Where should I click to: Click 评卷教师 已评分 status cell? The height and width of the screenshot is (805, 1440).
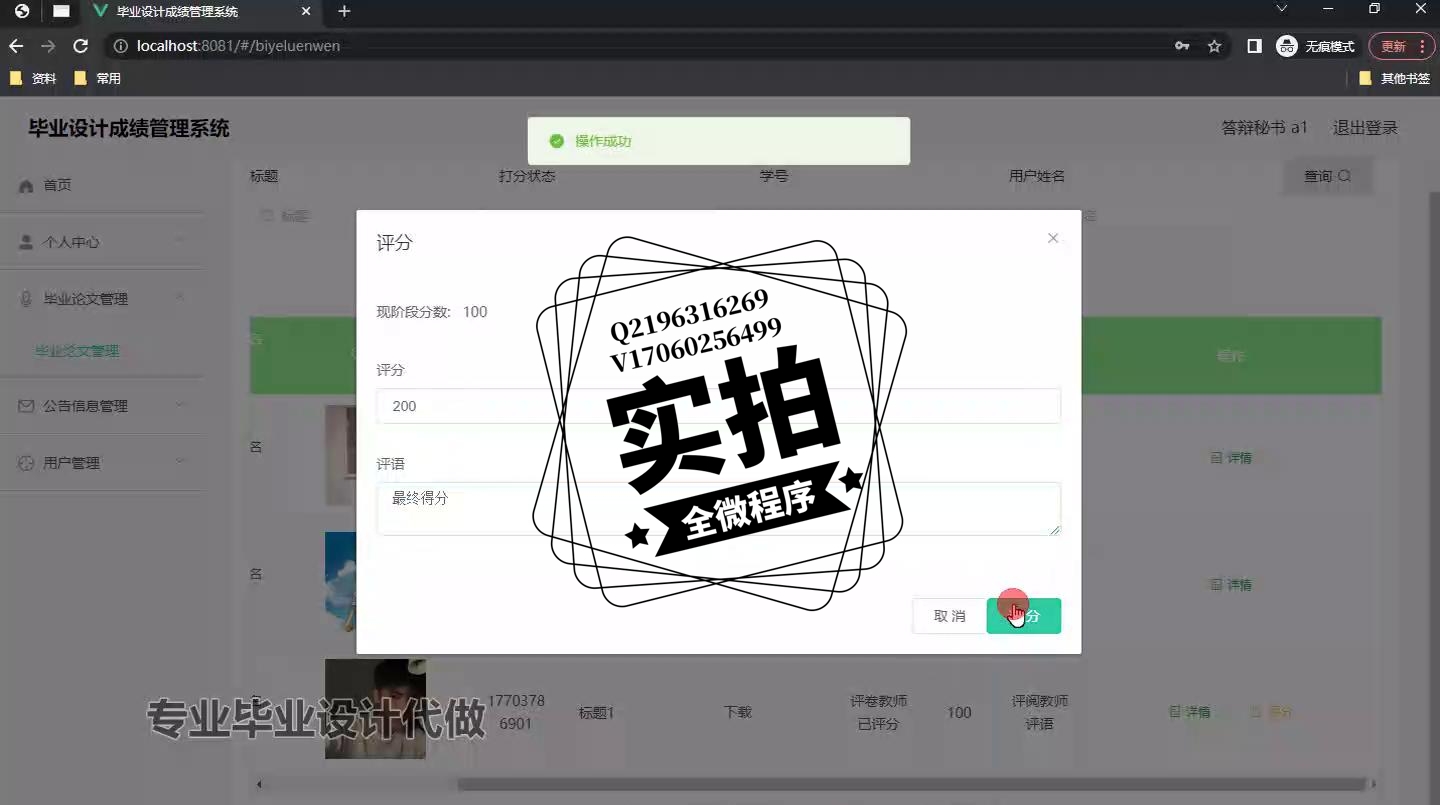click(878, 712)
